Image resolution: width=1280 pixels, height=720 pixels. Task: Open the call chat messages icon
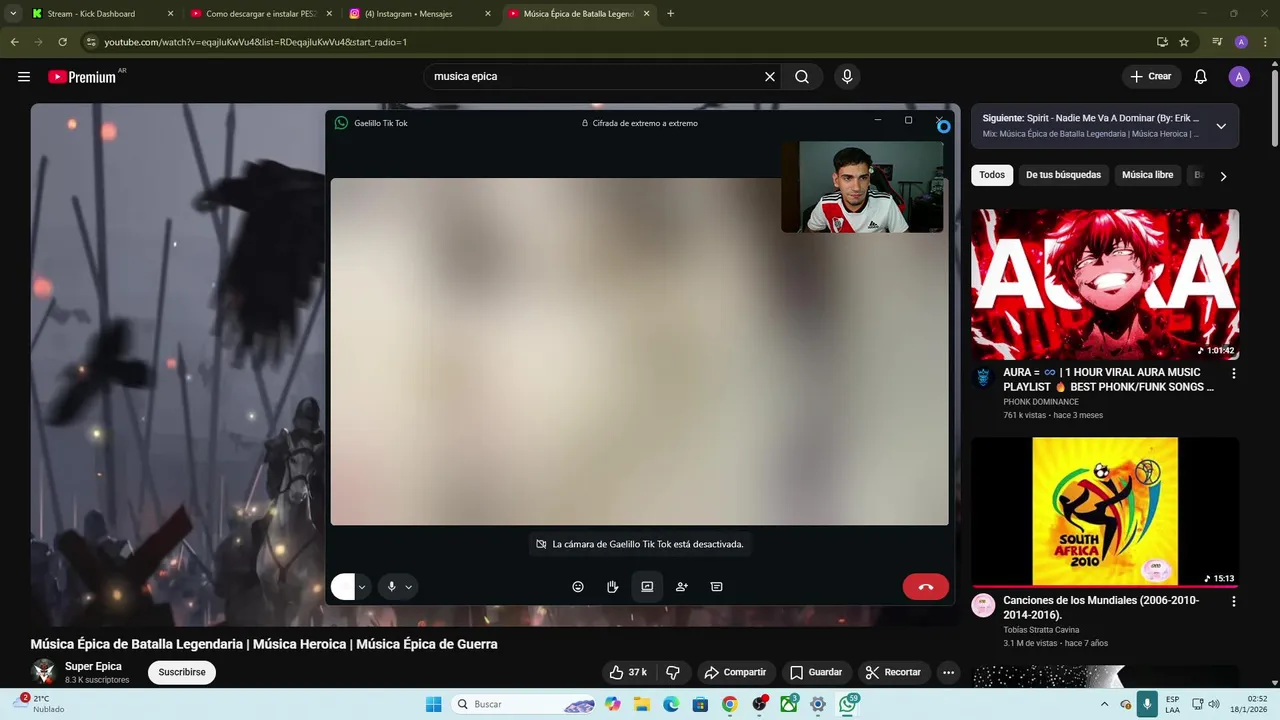(x=717, y=587)
